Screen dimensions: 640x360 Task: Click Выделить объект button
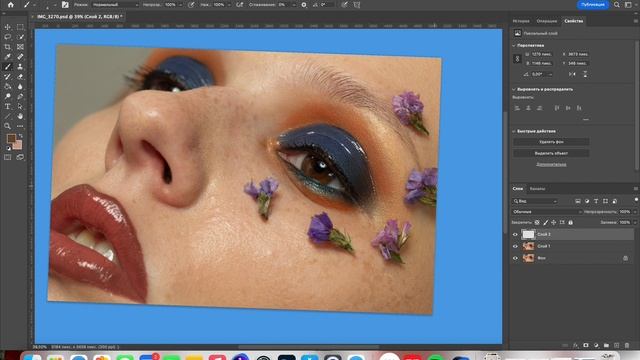point(551,153)
